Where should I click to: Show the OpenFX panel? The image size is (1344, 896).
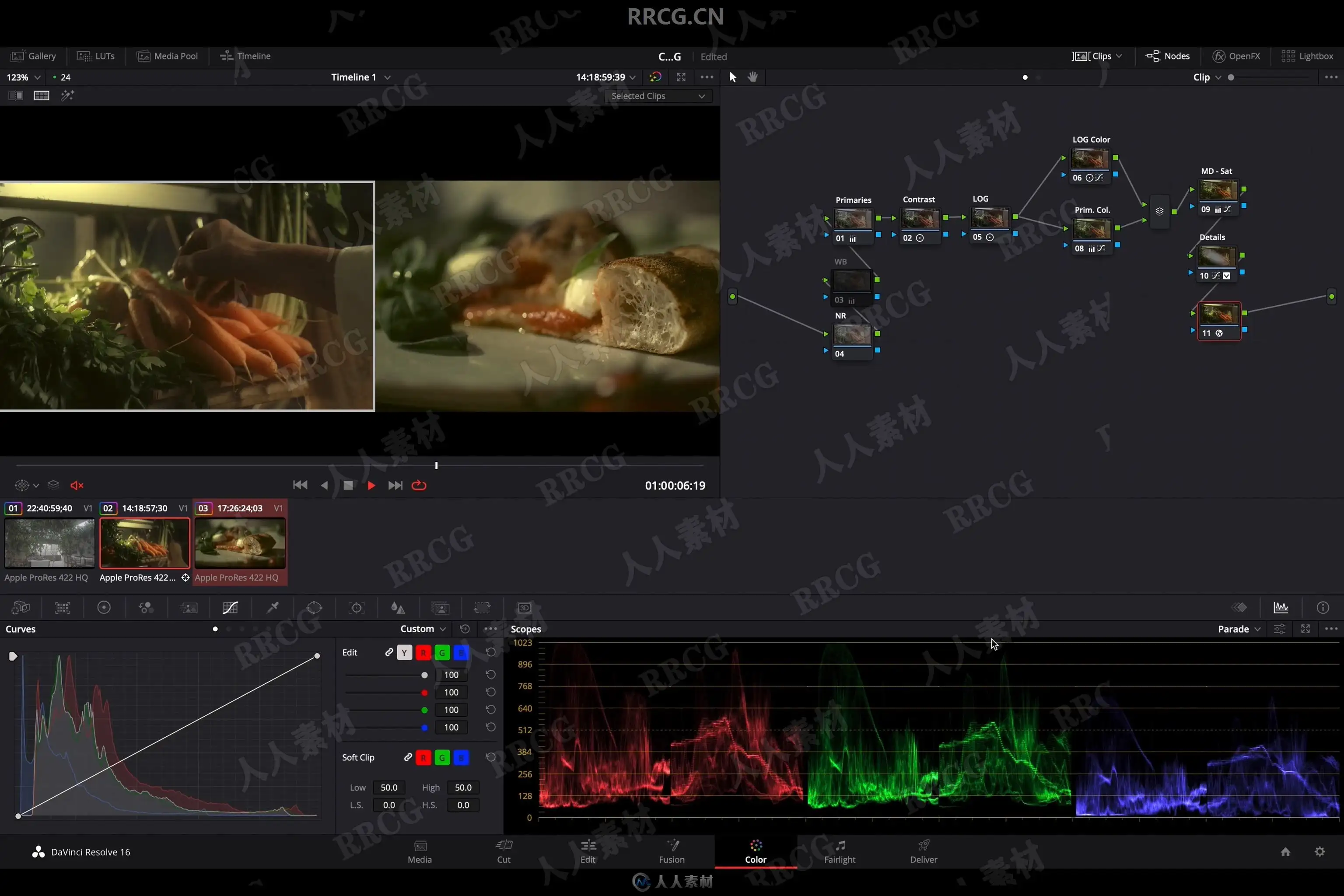point(1236,56)
